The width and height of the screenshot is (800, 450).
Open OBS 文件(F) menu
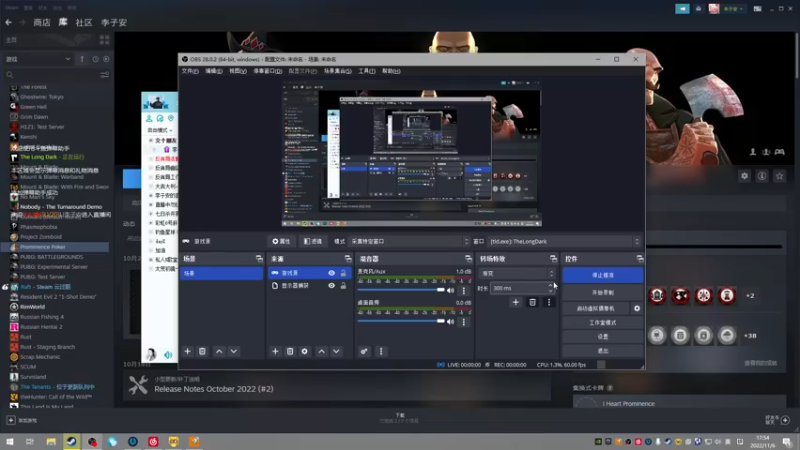coord(190,71)
